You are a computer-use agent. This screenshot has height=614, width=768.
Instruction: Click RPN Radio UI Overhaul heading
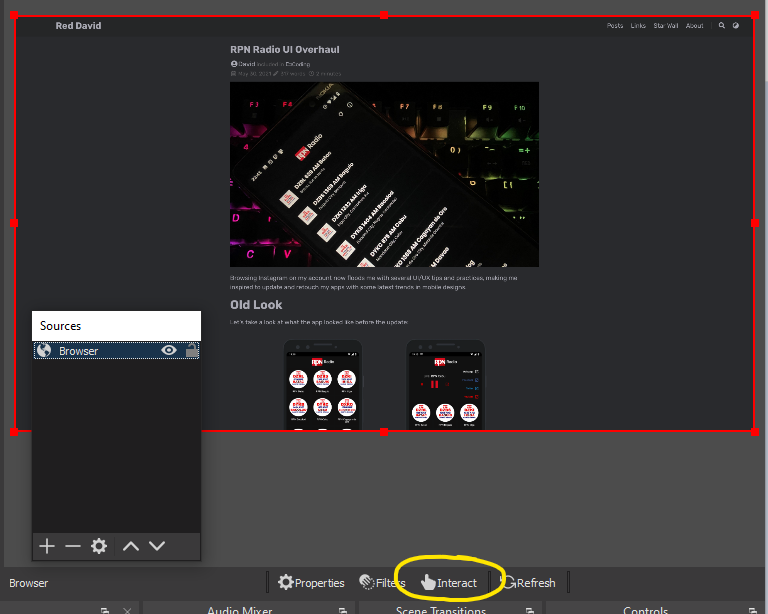285,49
